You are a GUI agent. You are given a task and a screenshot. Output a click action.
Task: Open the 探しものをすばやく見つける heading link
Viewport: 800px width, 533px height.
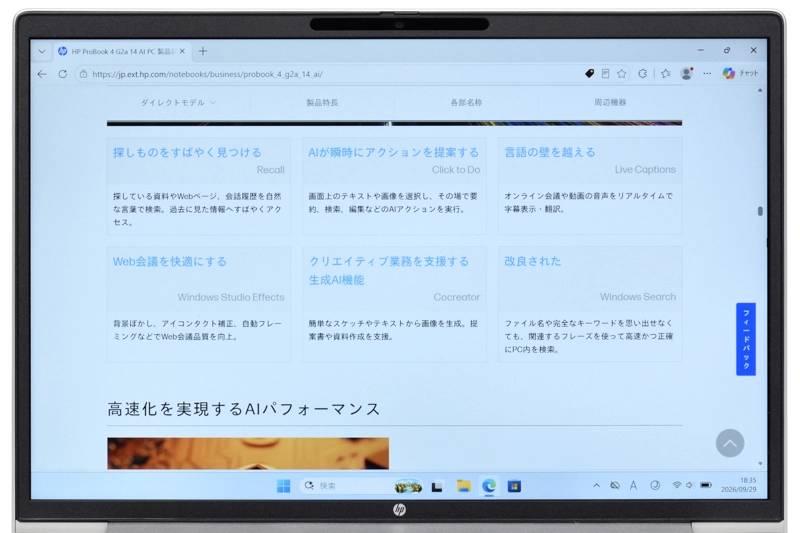point(187,152)
